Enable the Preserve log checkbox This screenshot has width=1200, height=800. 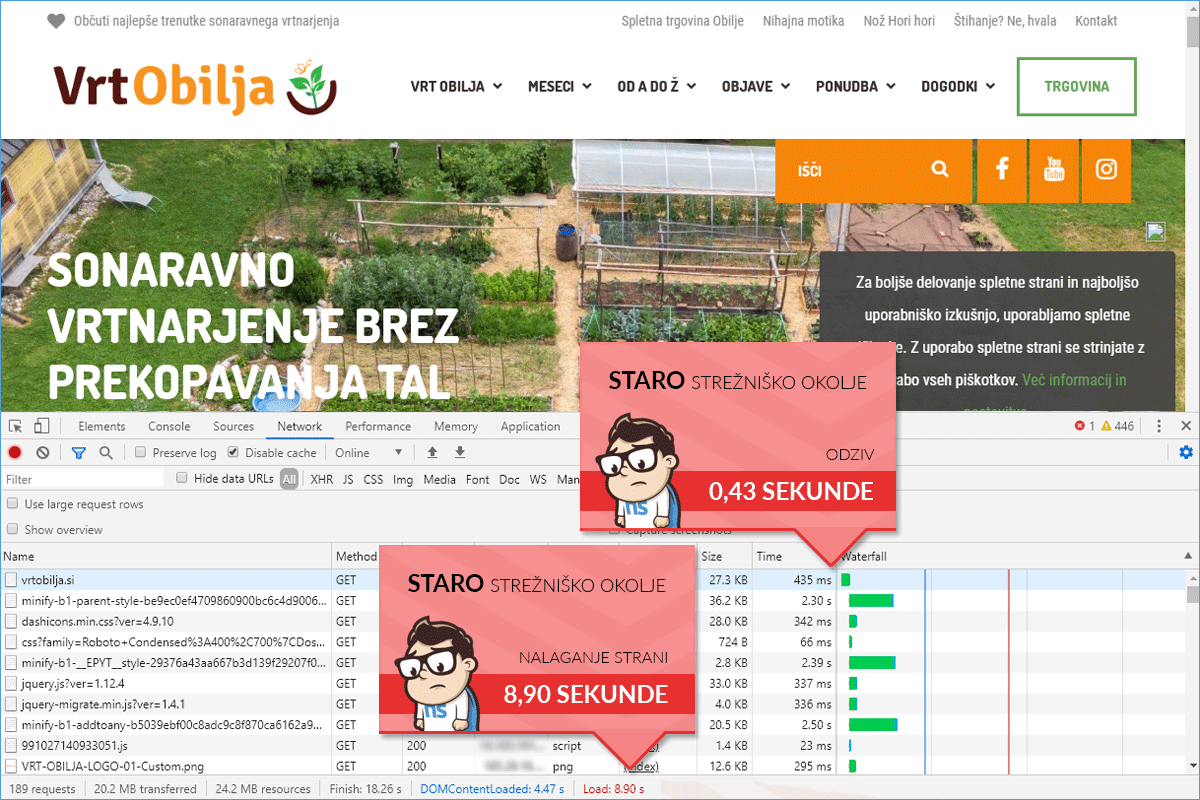pos(141,453)
